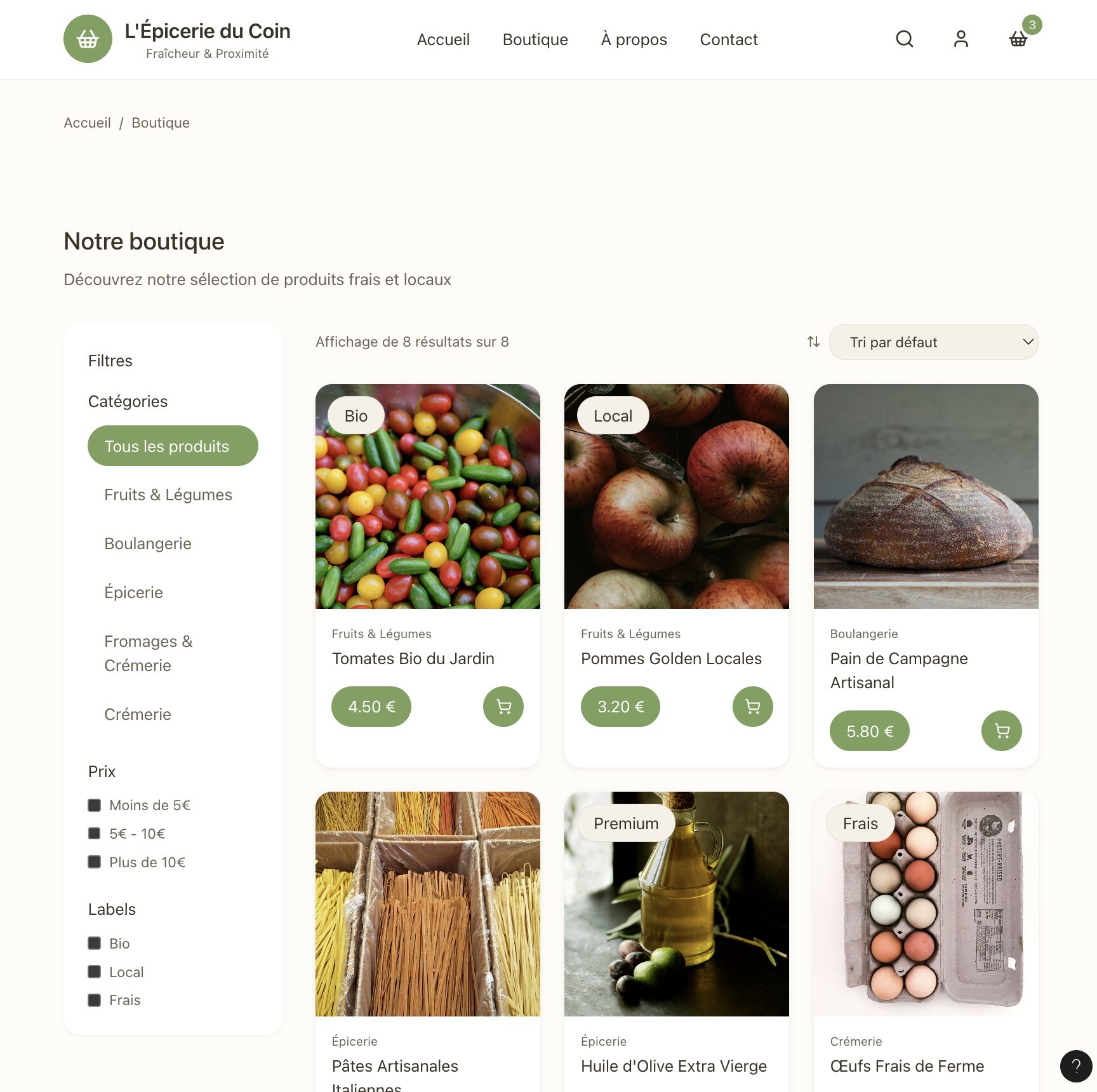Click the green basket logo icon

point(88,39)
